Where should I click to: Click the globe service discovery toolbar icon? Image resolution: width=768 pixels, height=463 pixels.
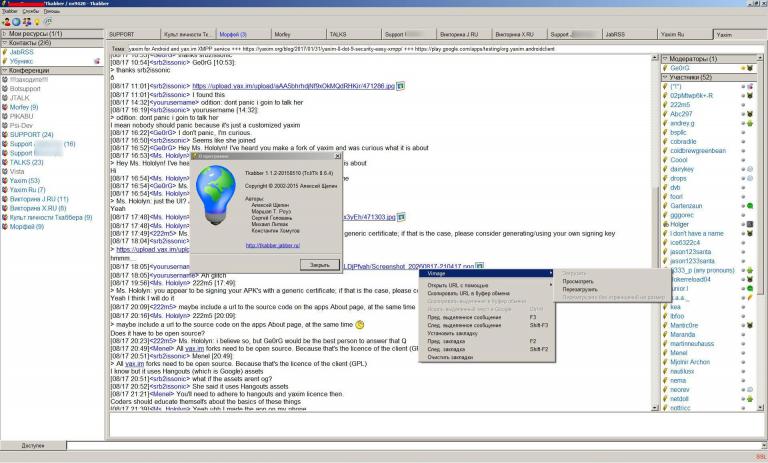(x=16, y=22)
